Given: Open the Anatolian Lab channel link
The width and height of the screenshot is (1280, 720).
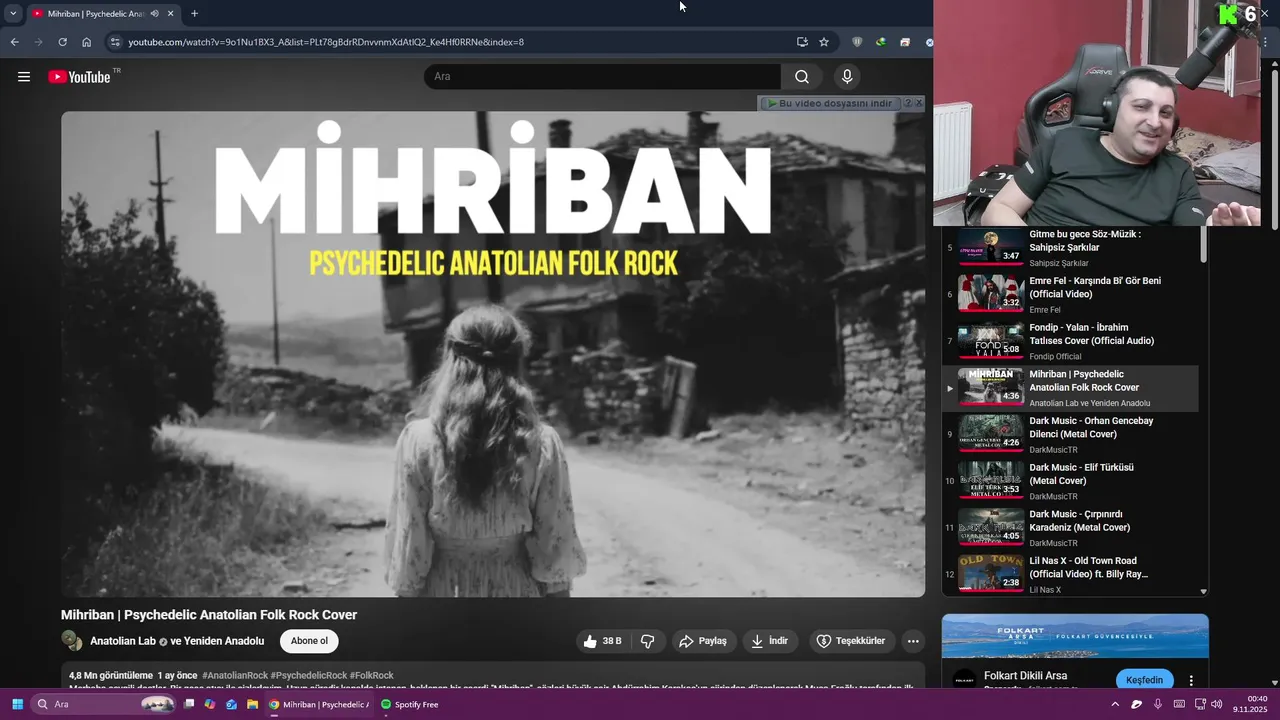Looking at the screenshot, I should [x=123, y=641].
